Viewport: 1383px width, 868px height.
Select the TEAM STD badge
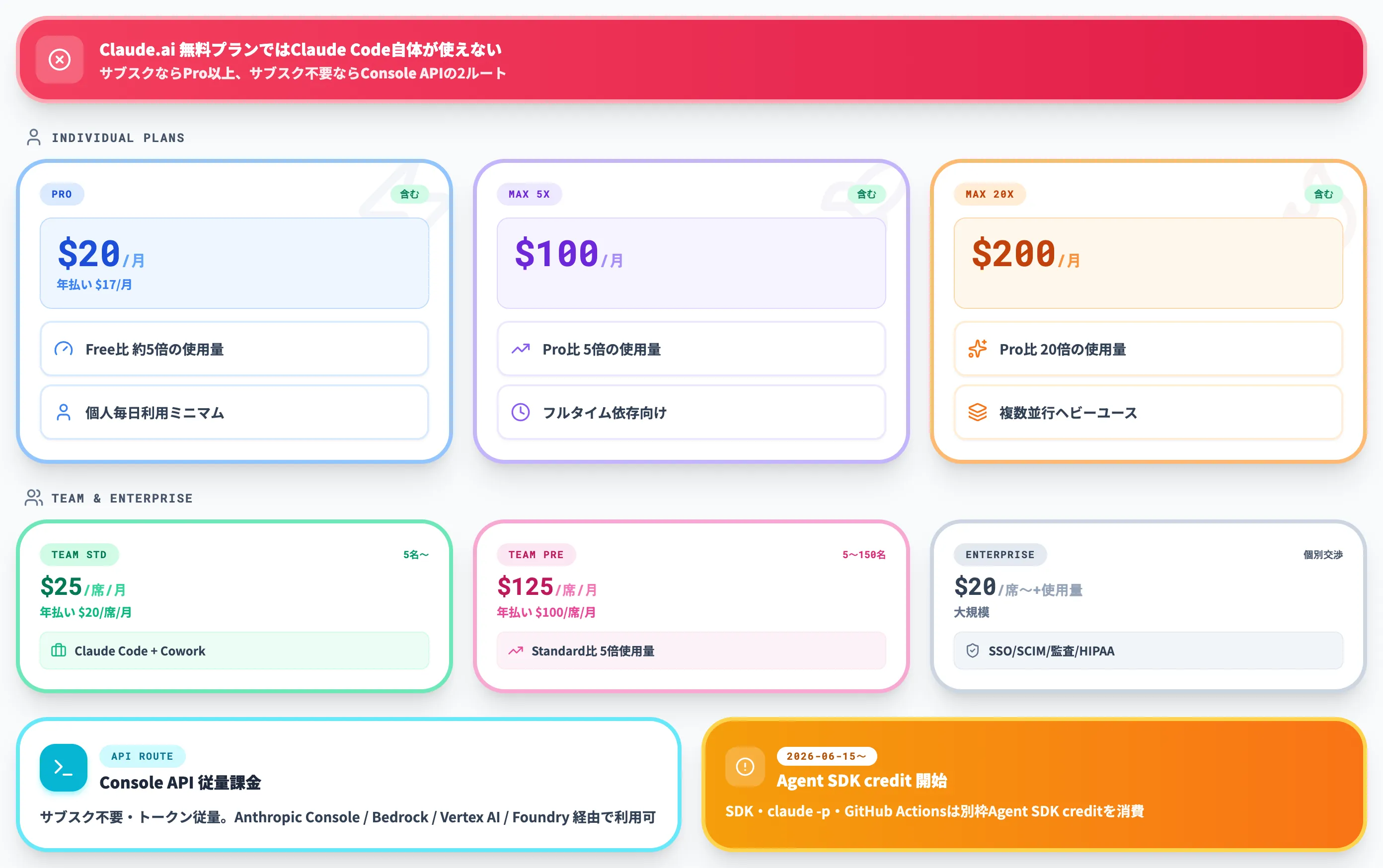click(79, 555)
